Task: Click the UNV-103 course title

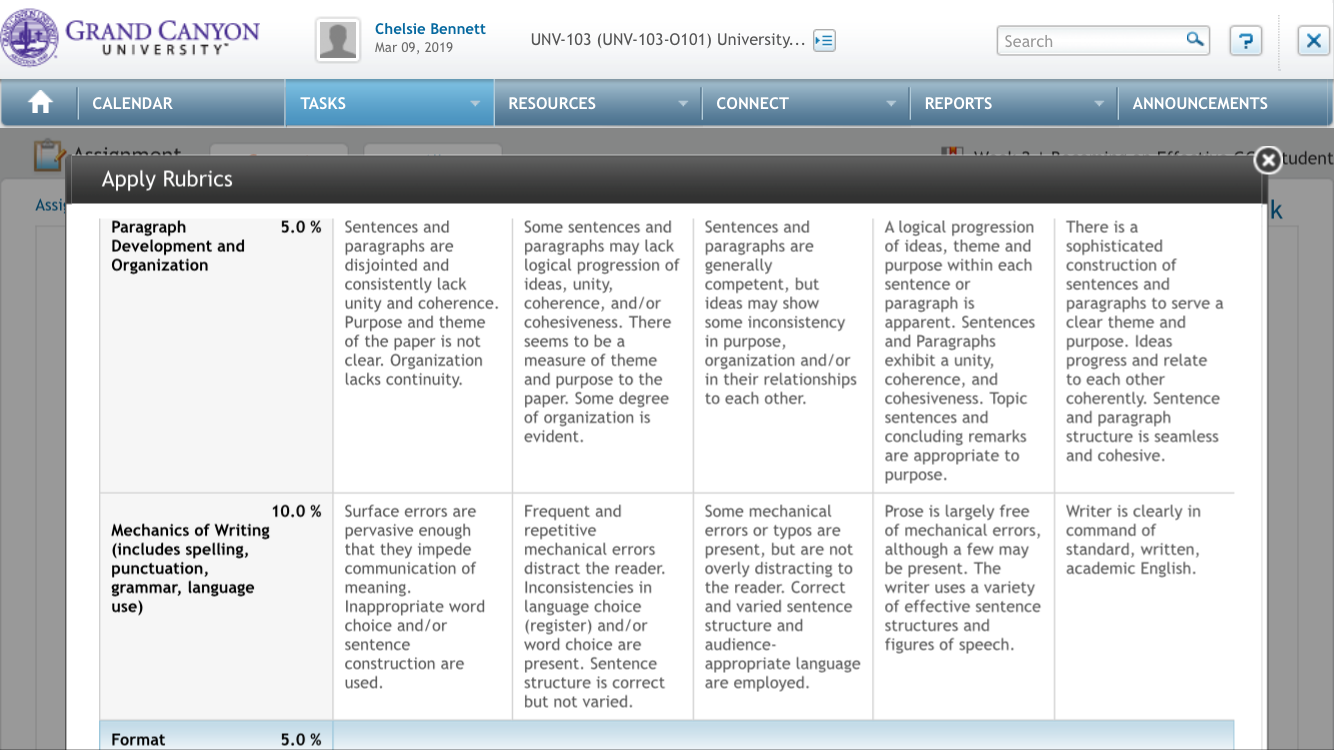Action: tap(667, 40)
